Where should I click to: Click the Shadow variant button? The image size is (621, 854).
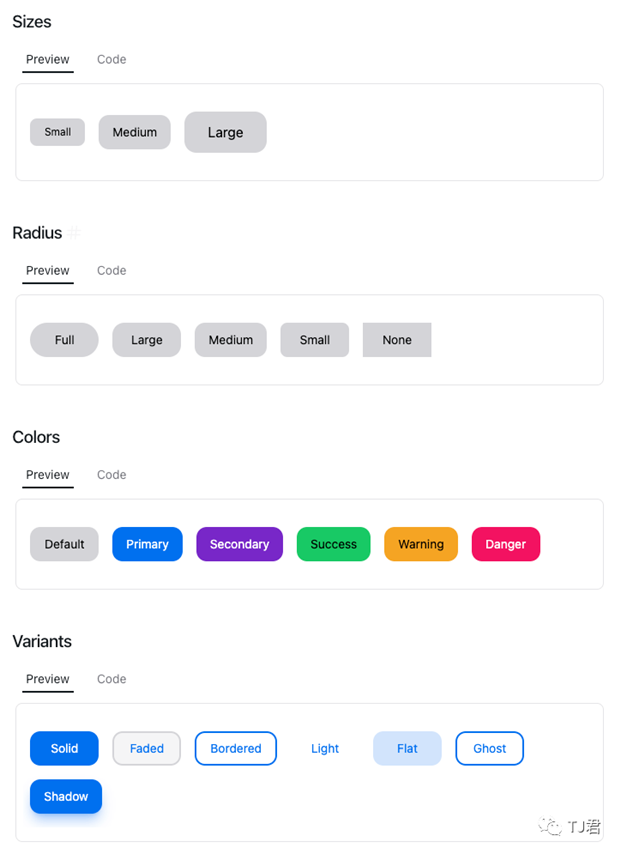pyautogui.click(x=66, y=796)
